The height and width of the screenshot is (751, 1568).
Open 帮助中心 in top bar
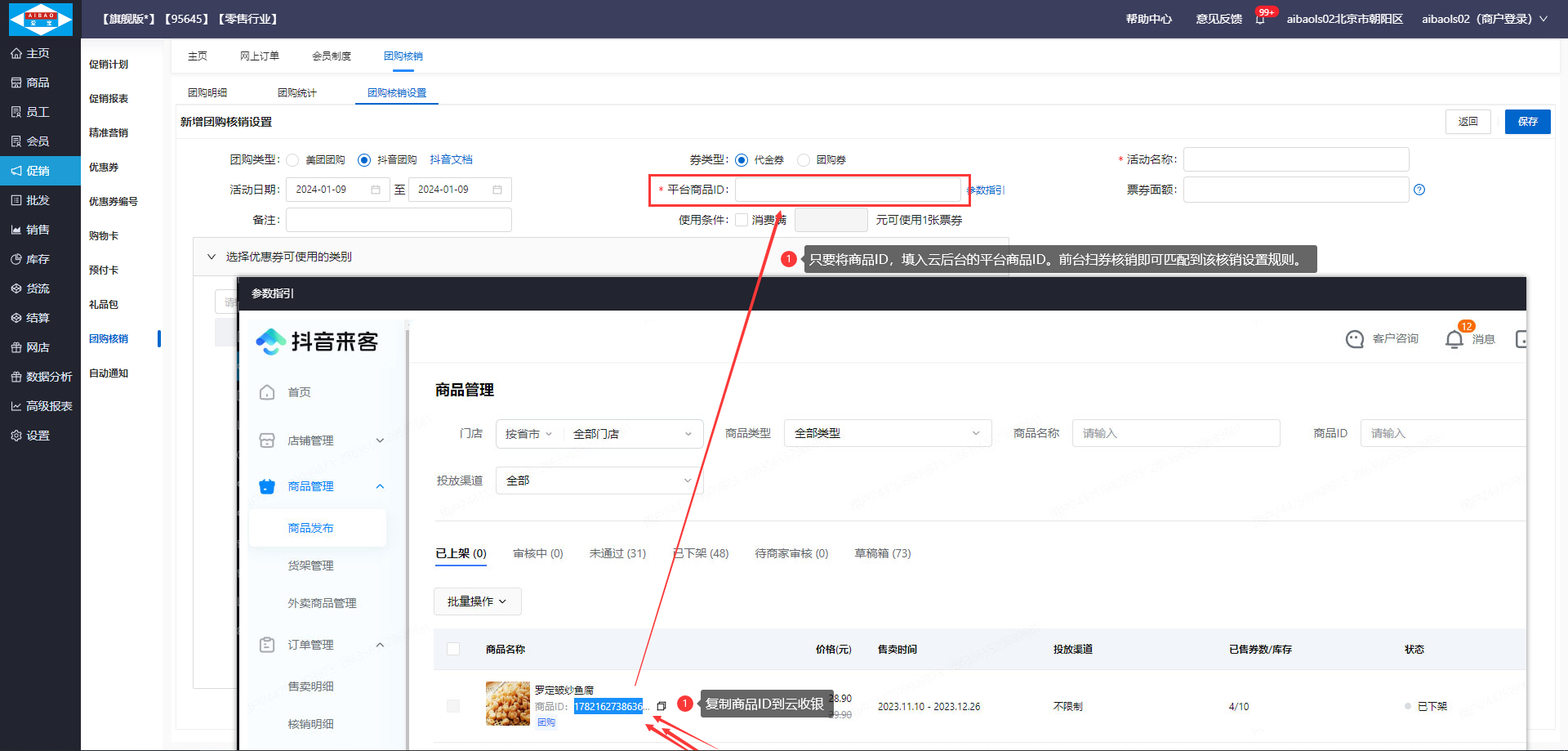tap(1149, 19)
